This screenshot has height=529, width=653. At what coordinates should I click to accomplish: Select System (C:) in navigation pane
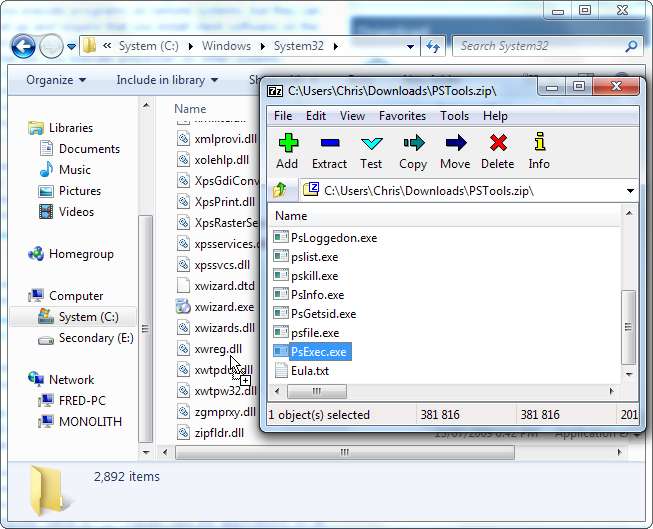(x=89, y=317)
